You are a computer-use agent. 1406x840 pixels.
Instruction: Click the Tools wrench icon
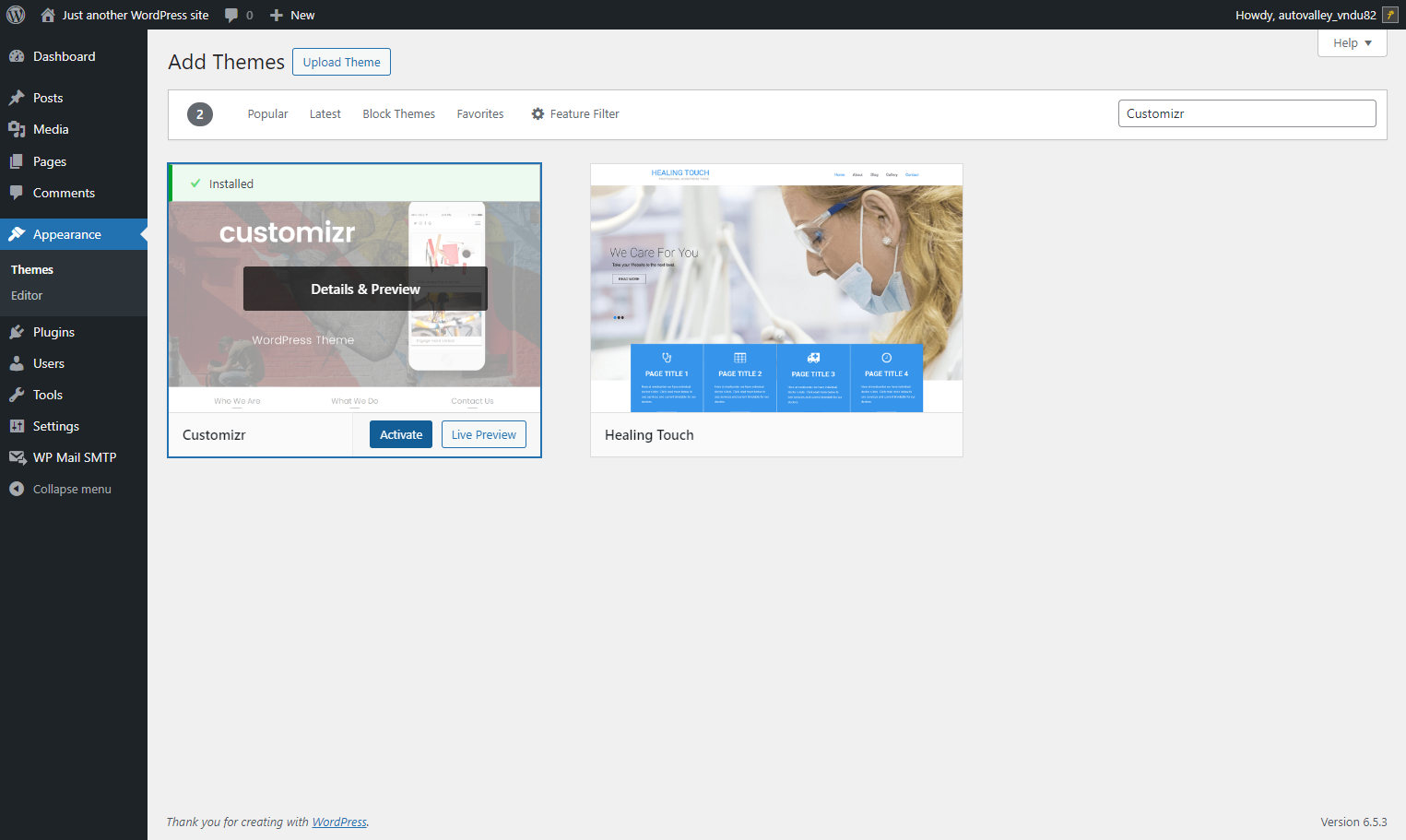(x=17, y=395)
